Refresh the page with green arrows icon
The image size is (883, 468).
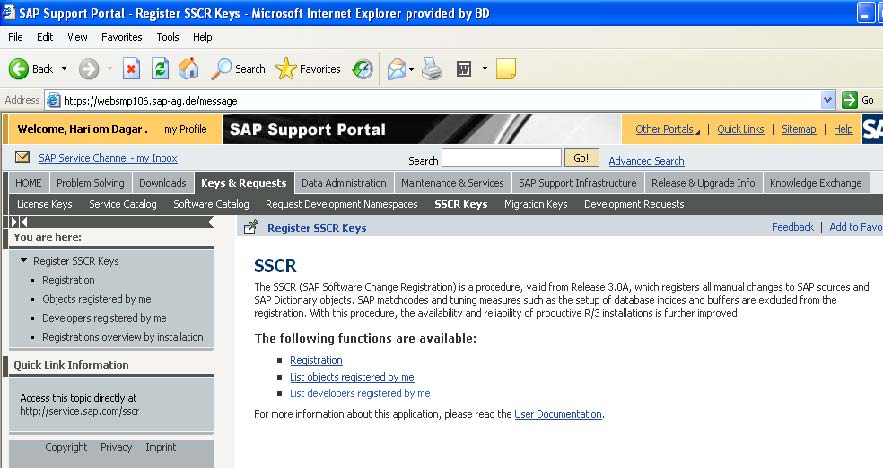[x=160, y=69]
